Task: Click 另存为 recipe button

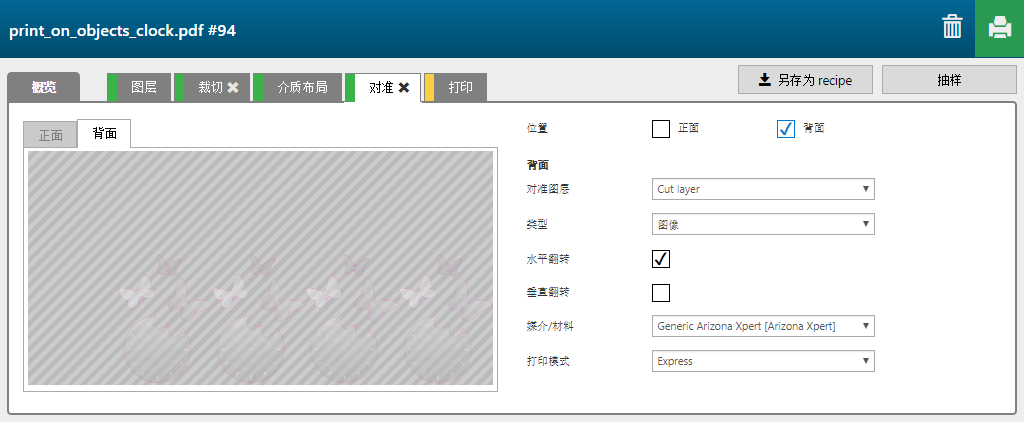Action: tap(805, 80)
